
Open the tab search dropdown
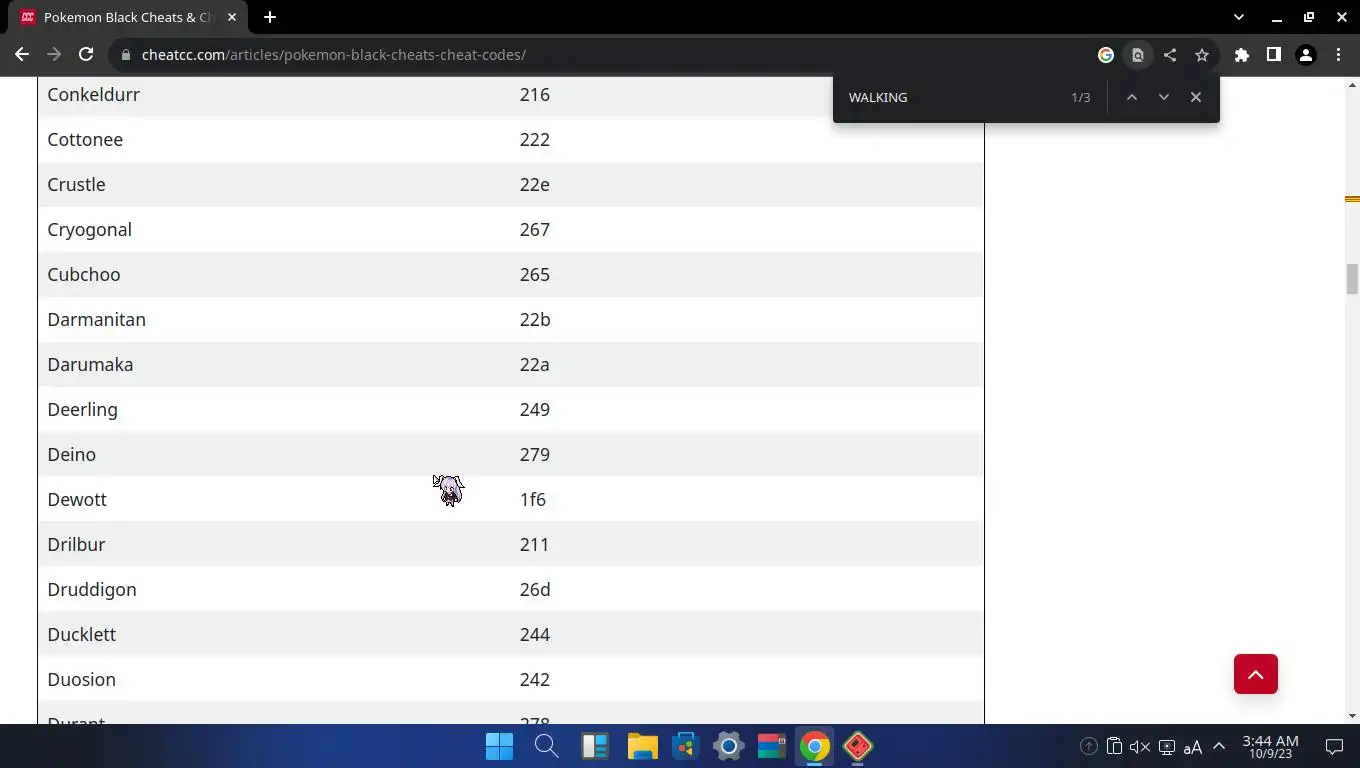click(x=1239, y=17)
